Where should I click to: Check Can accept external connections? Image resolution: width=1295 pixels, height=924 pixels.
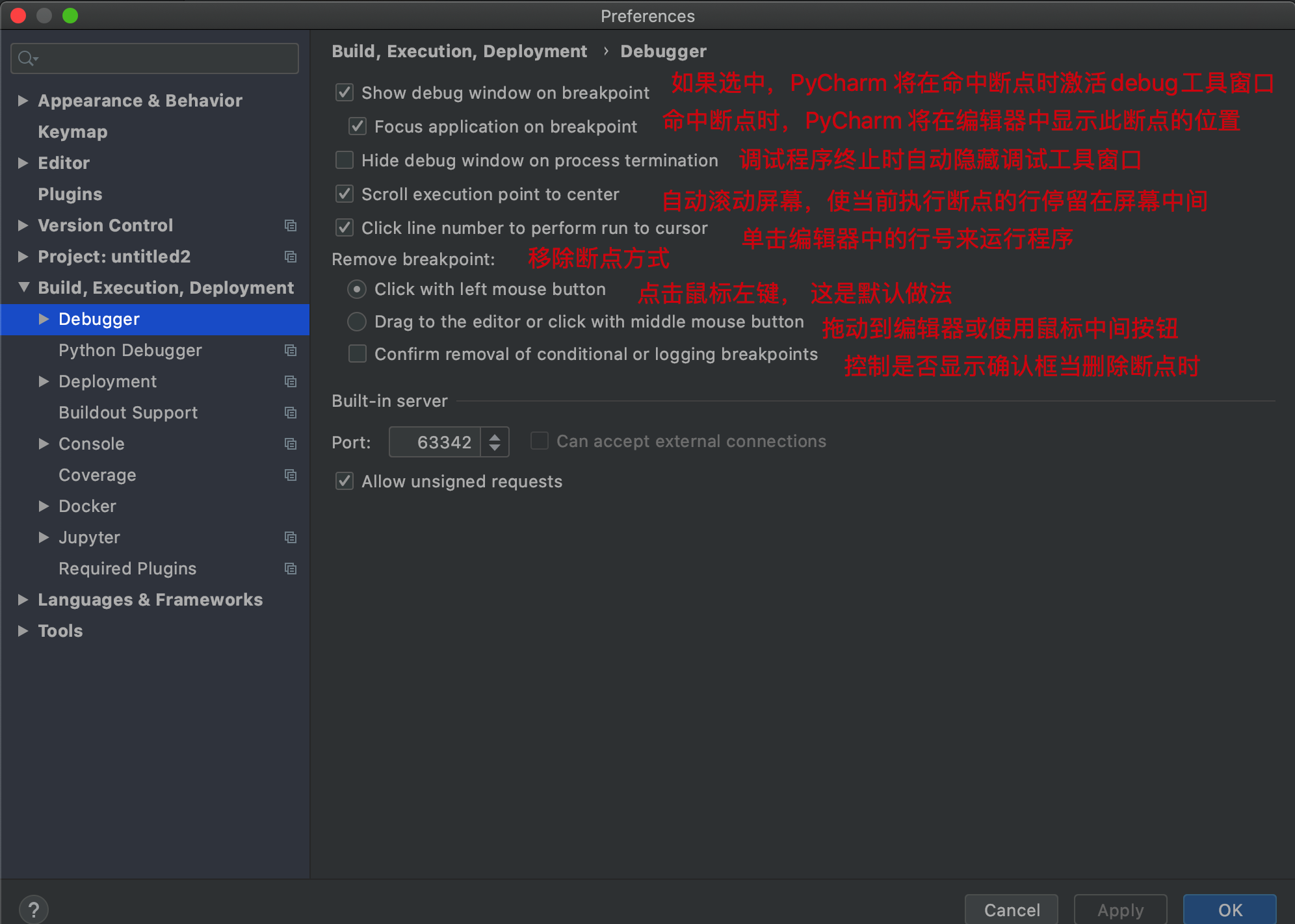[x=540, y=441]
